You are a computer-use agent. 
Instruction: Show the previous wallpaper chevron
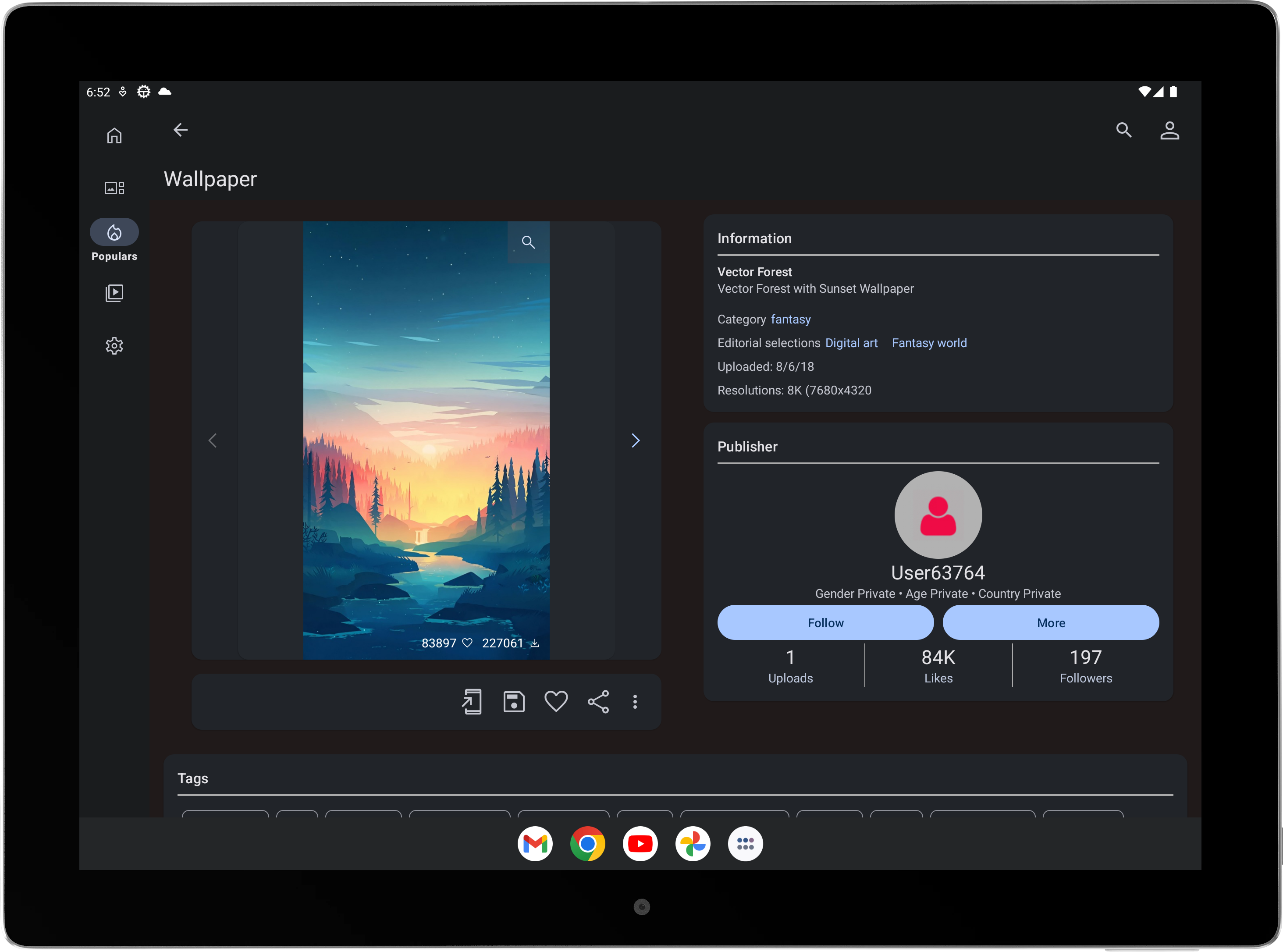[x=213, y=440]
